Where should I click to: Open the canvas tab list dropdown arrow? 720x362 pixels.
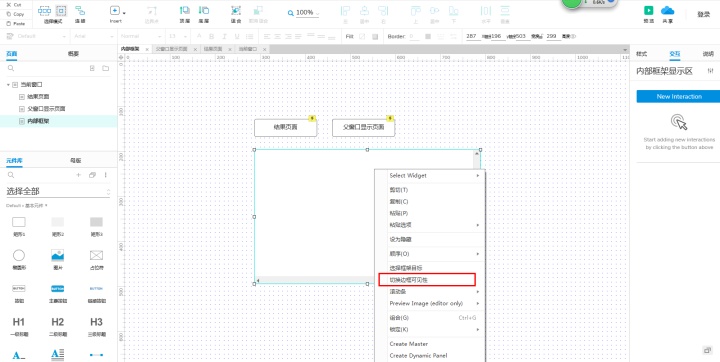click(x=624, y=50)
